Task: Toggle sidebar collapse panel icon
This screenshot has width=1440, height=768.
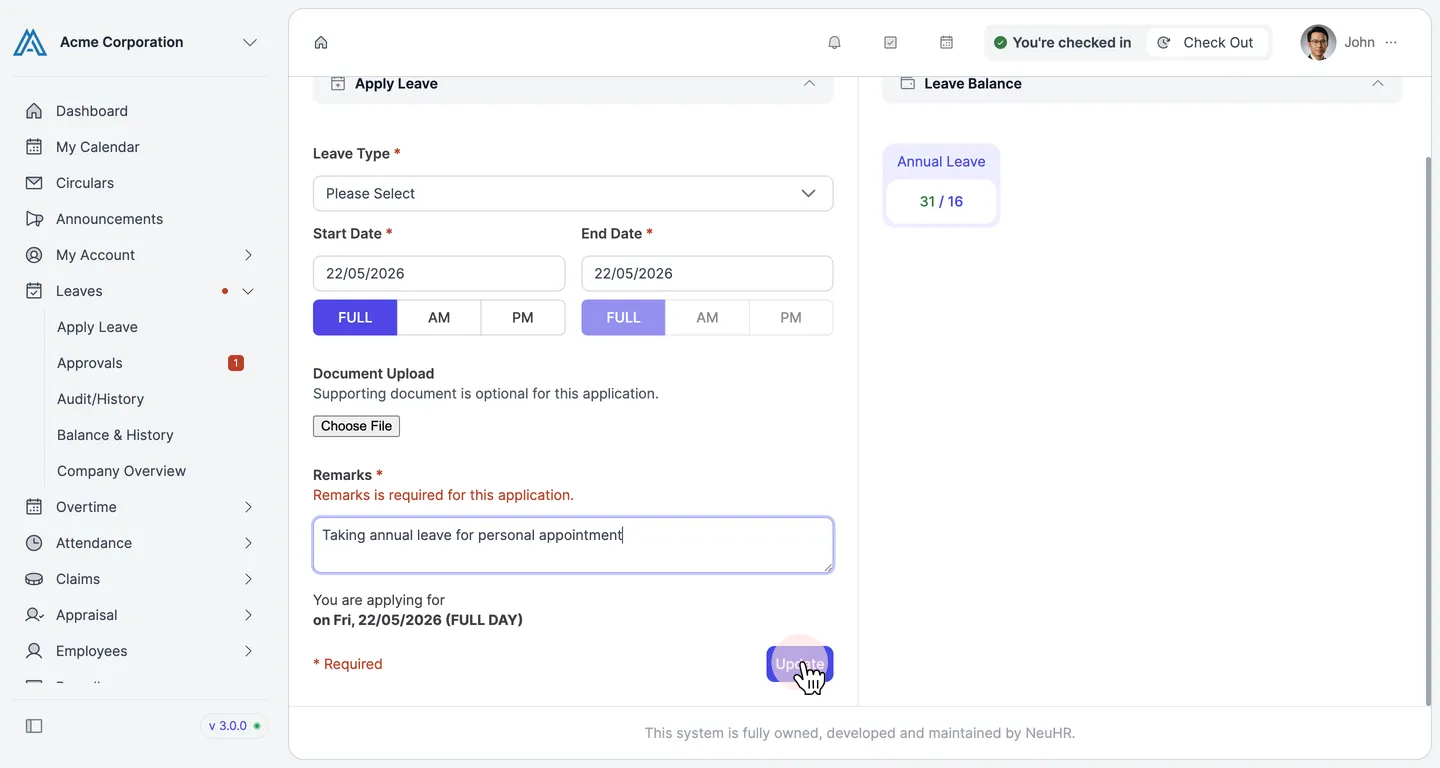Action: tap(34, 726)
